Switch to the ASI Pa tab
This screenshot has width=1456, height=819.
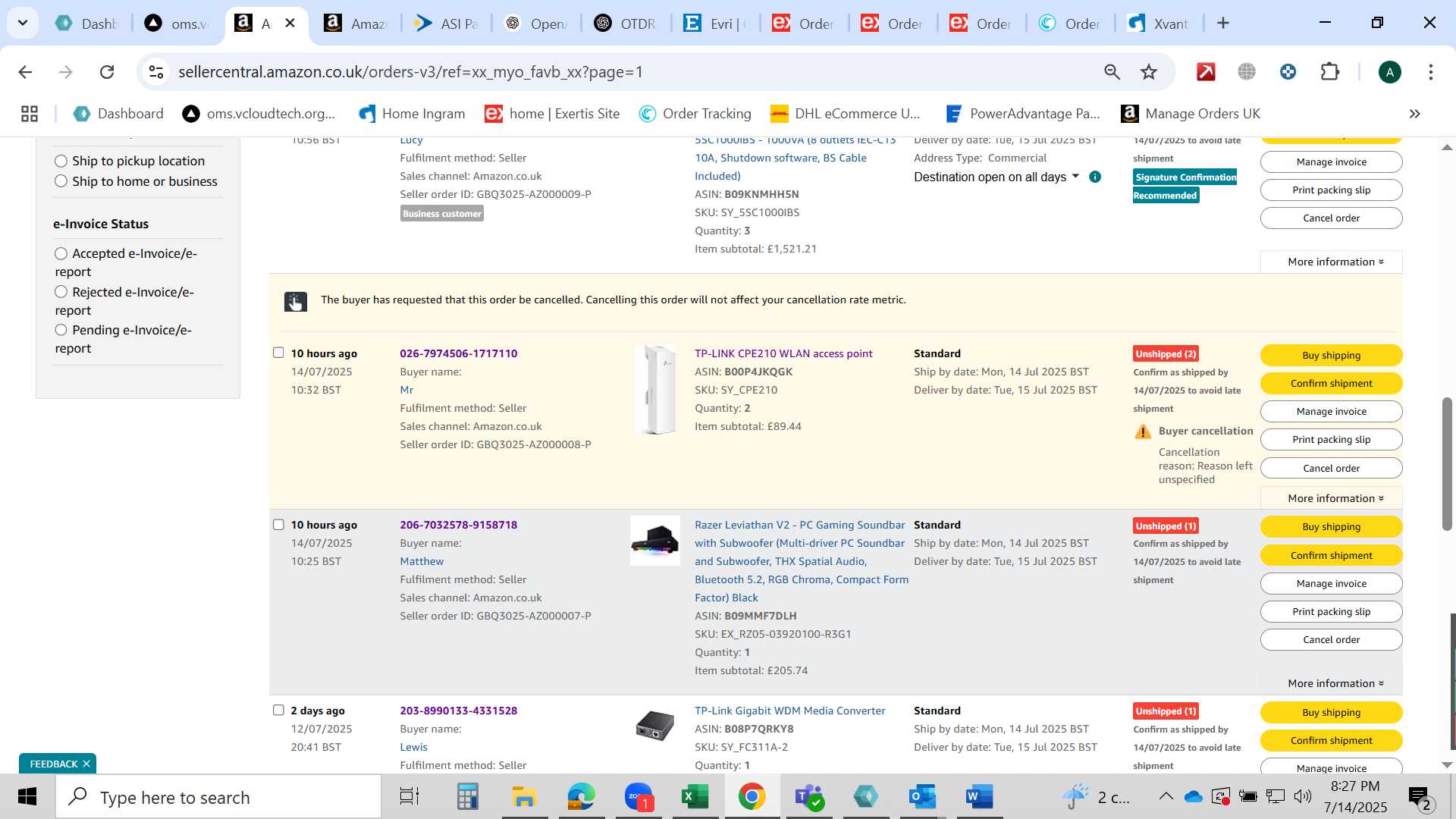coord(446,24)
